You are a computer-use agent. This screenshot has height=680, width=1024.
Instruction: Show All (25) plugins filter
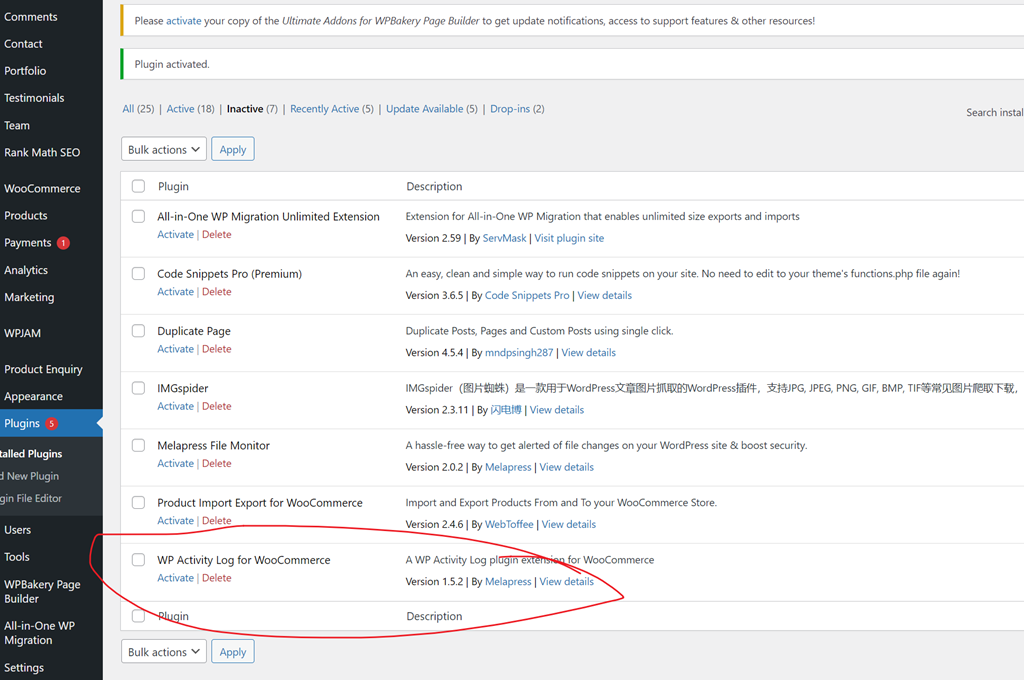tap(138, 108)
